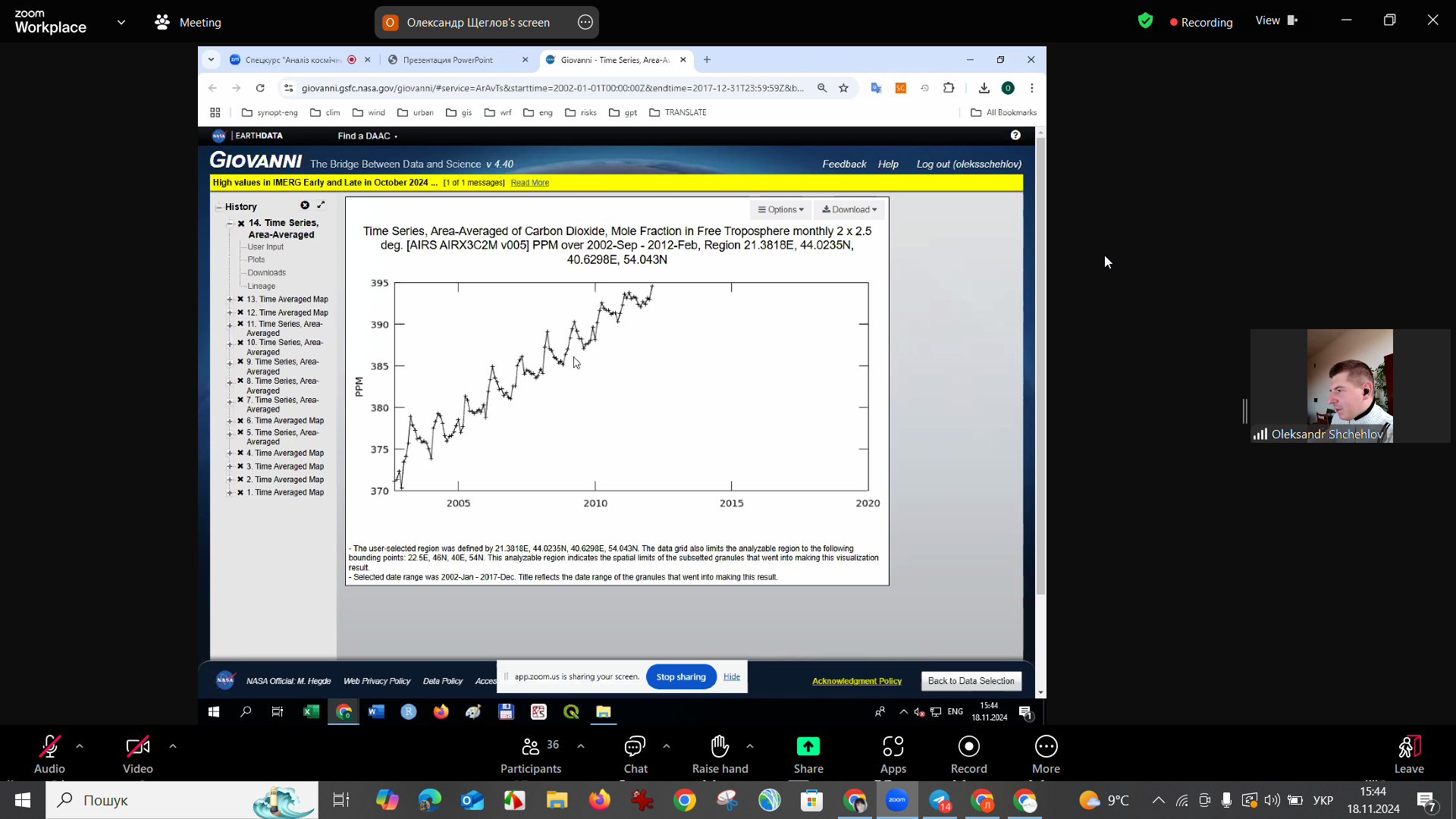The width and height of the screenshot is (1456, 819).
Task: Open the Zoom Apps icon
Action: pos(893,747)
